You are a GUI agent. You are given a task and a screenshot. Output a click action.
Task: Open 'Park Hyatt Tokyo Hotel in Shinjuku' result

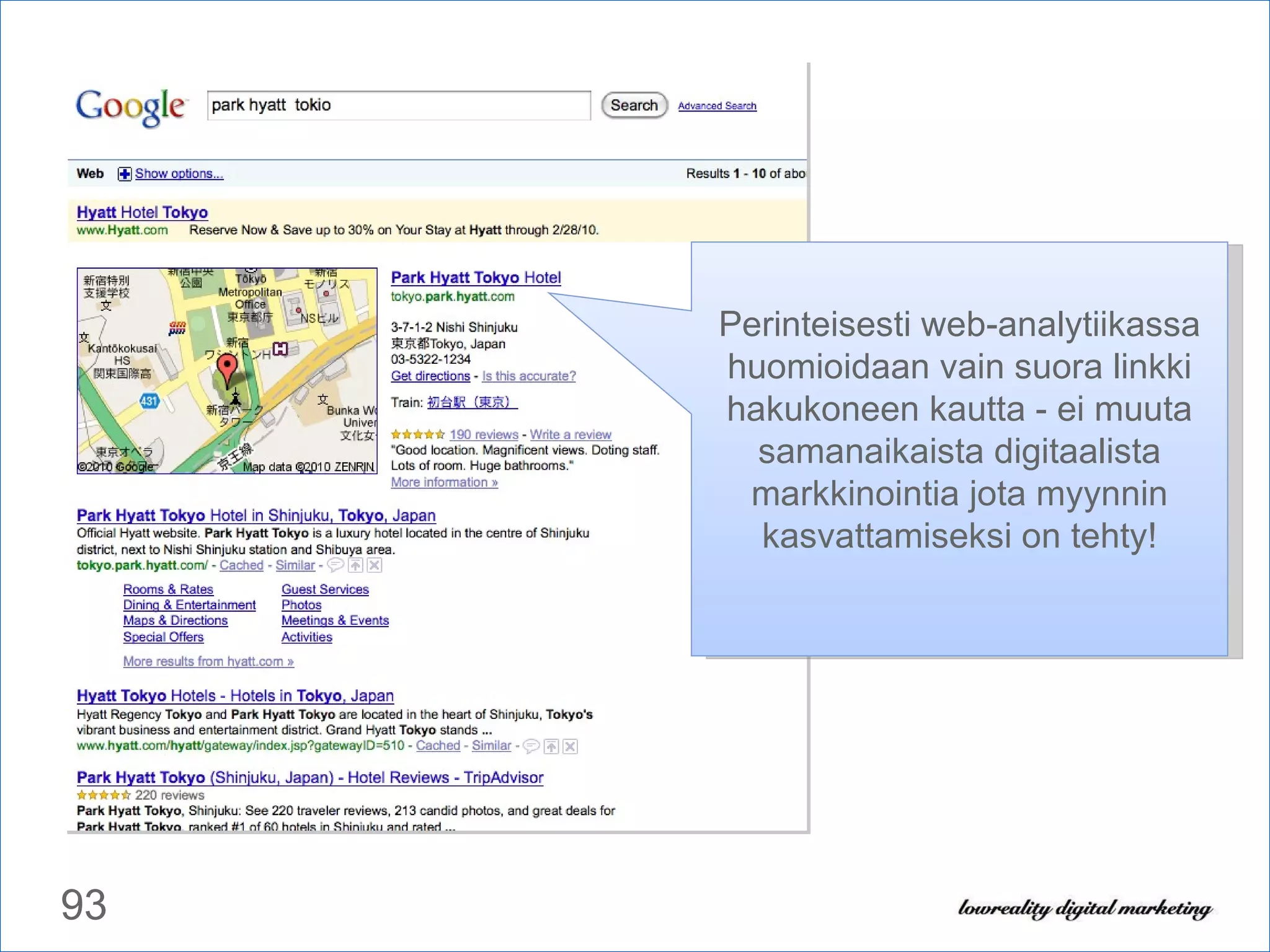pyautogui.click(x=256, y=516)
